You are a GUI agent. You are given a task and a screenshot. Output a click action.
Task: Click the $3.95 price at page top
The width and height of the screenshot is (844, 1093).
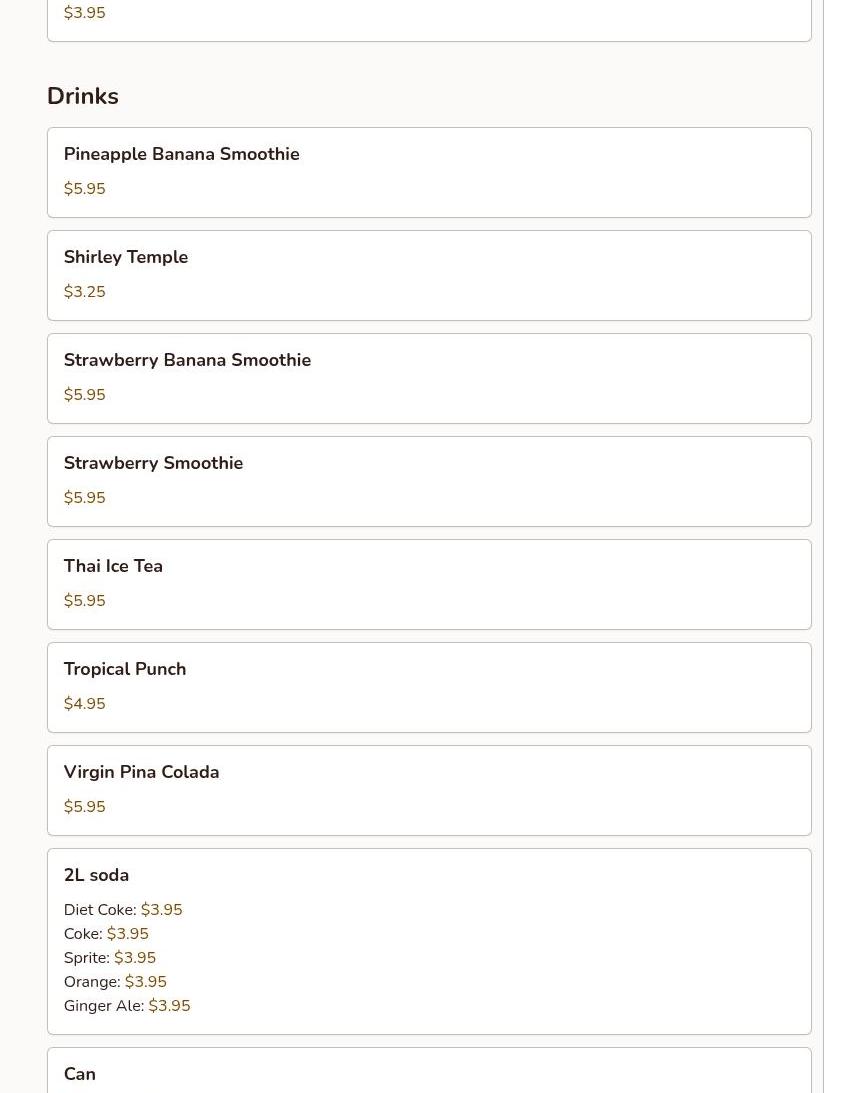point(84,13)
